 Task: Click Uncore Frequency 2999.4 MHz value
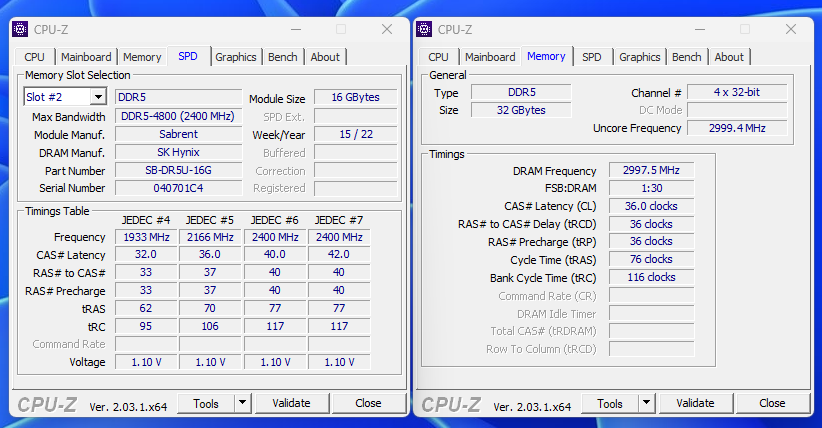tap(737, 128)
